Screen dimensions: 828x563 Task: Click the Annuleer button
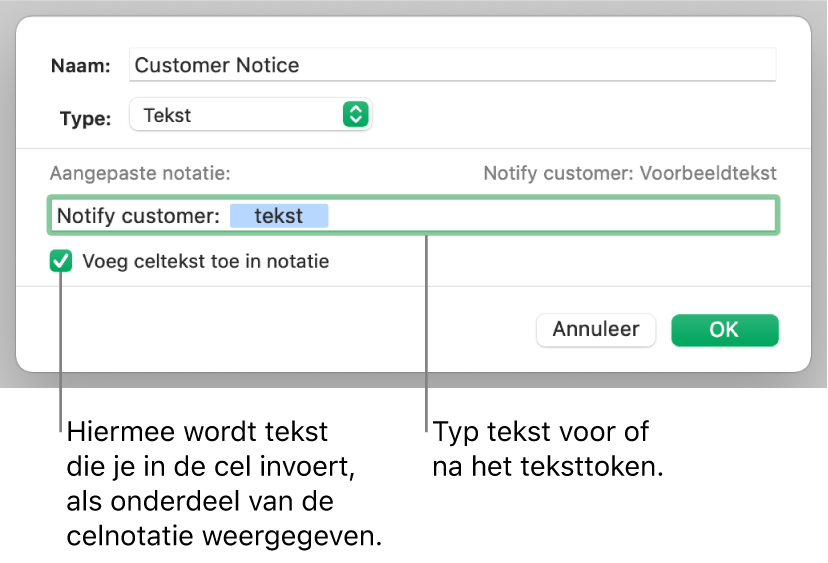coord(596,329)
